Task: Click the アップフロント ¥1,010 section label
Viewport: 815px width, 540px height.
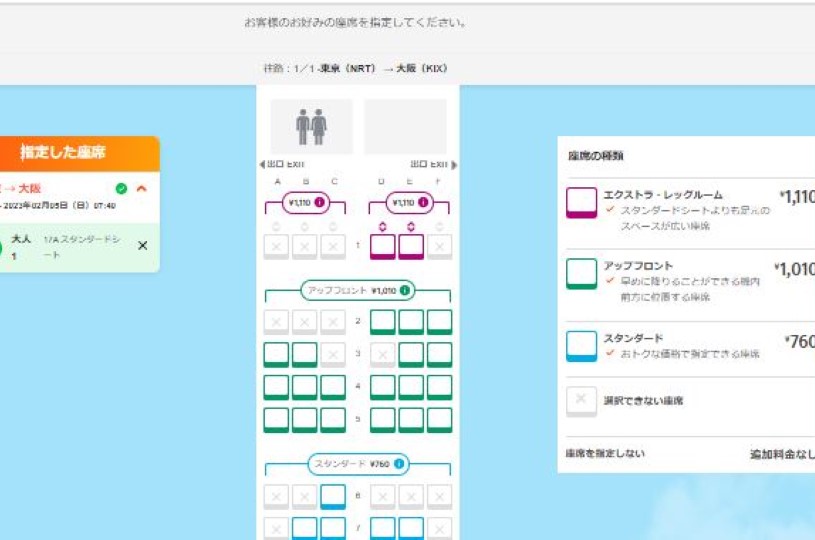Action: click(x=358, y=291)
